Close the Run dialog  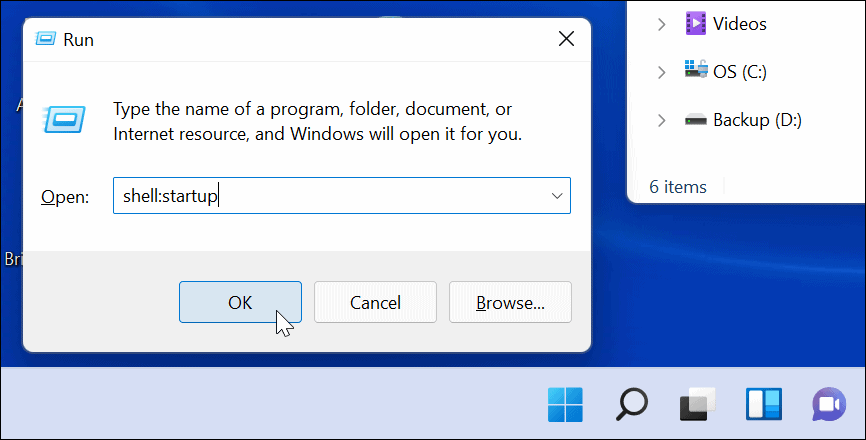(566, 40)
